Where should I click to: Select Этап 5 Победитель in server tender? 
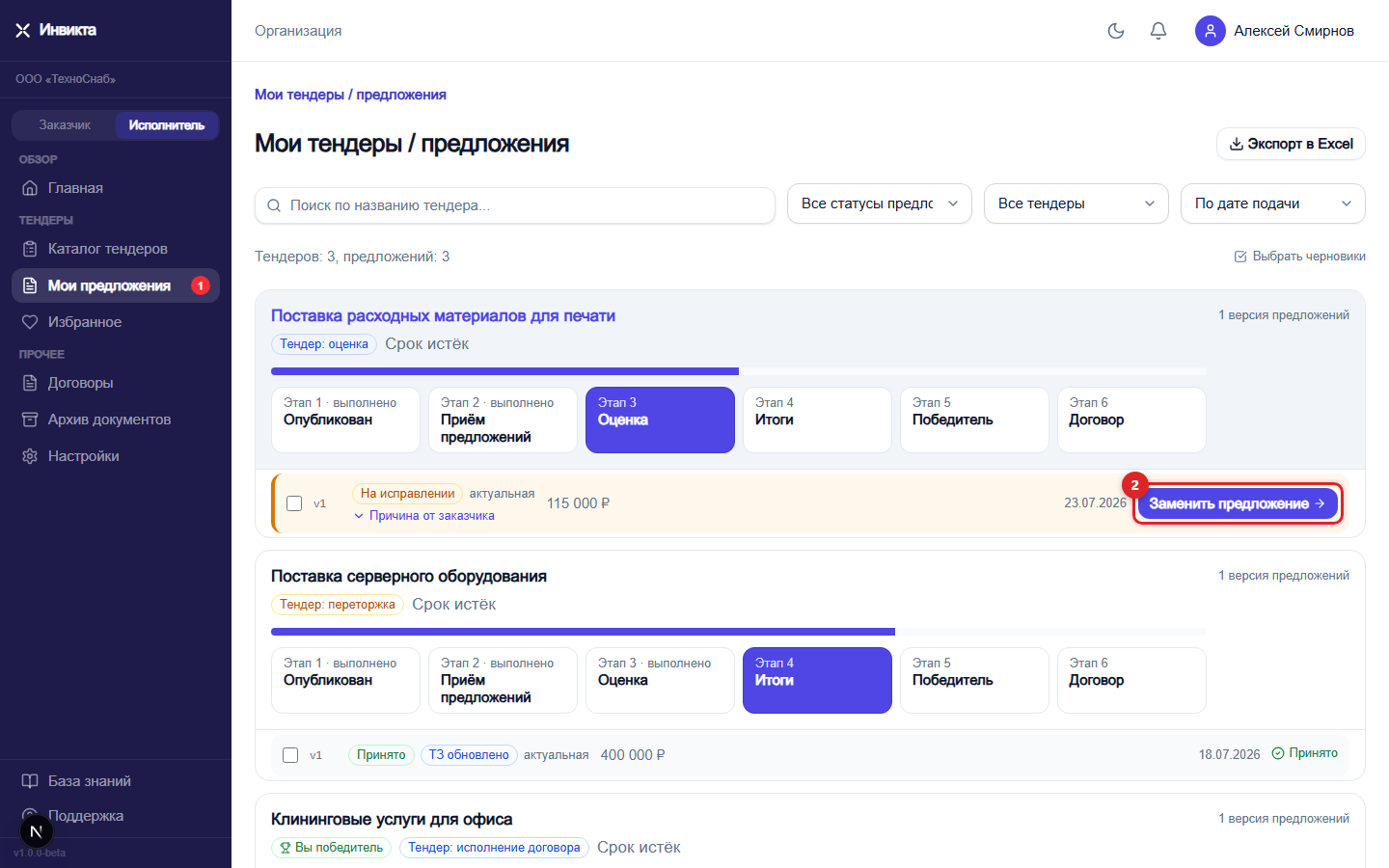[974, 680]
